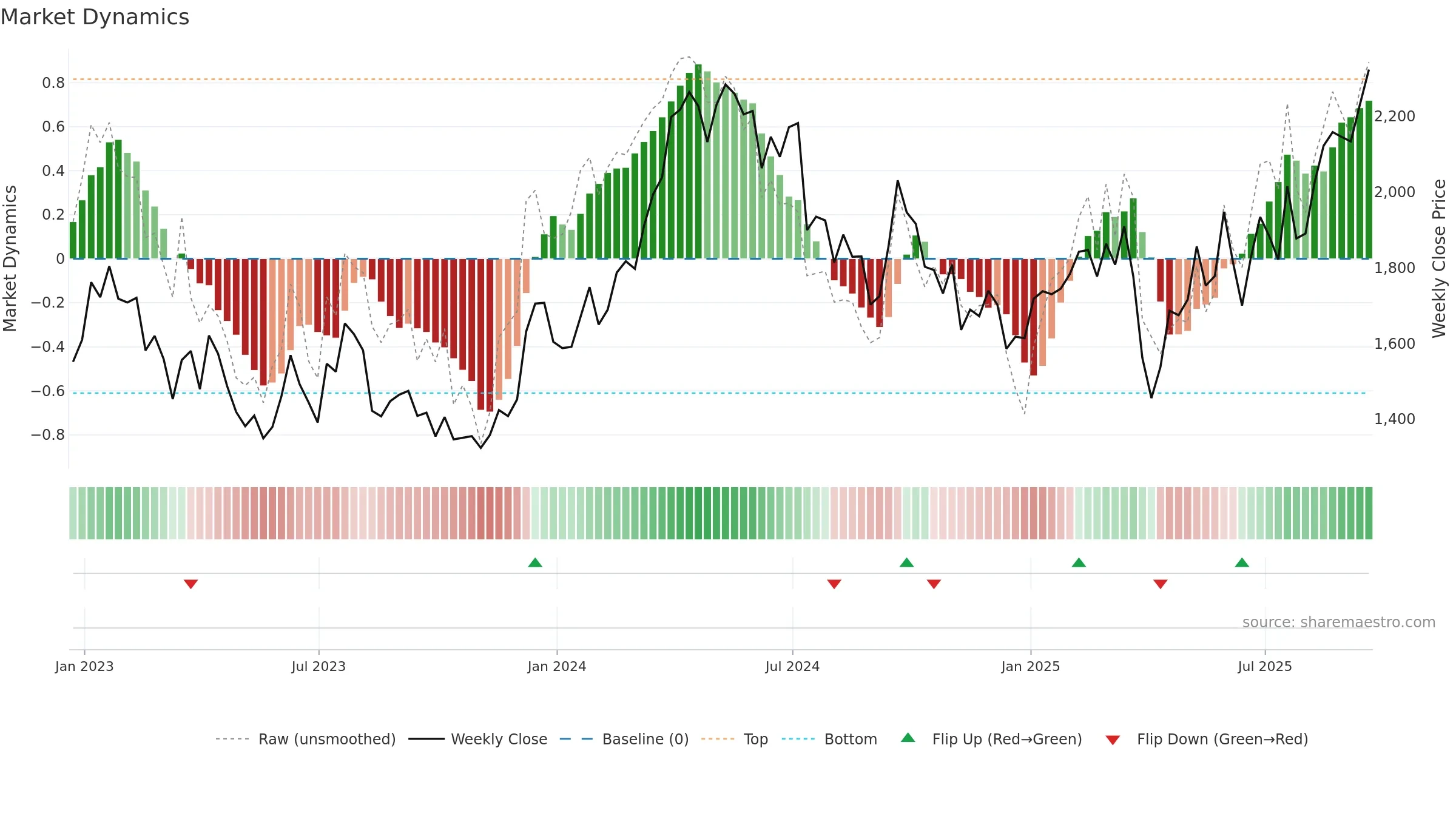The image size is (1456, 819).
Task: Toggle the Bottom legend entry
Action: [x=829, y=739]
